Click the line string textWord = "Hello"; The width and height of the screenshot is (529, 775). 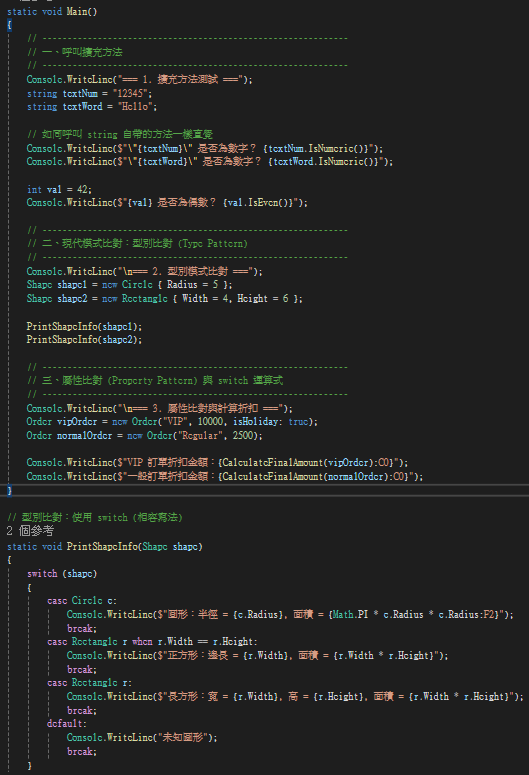click(92, 107)
